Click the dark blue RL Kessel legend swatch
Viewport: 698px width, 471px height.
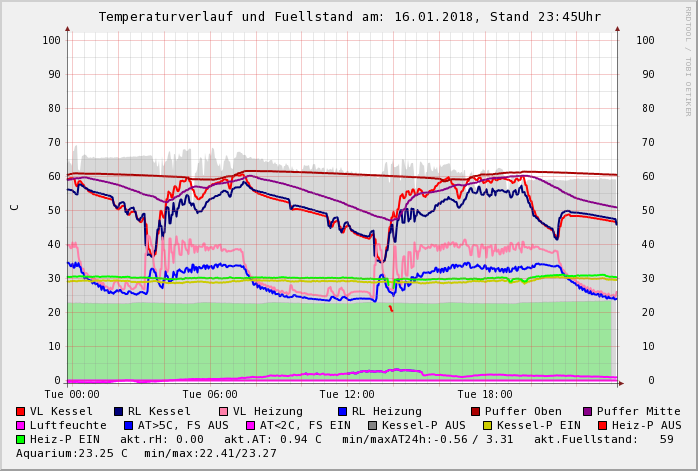click(x=119, y=412)
